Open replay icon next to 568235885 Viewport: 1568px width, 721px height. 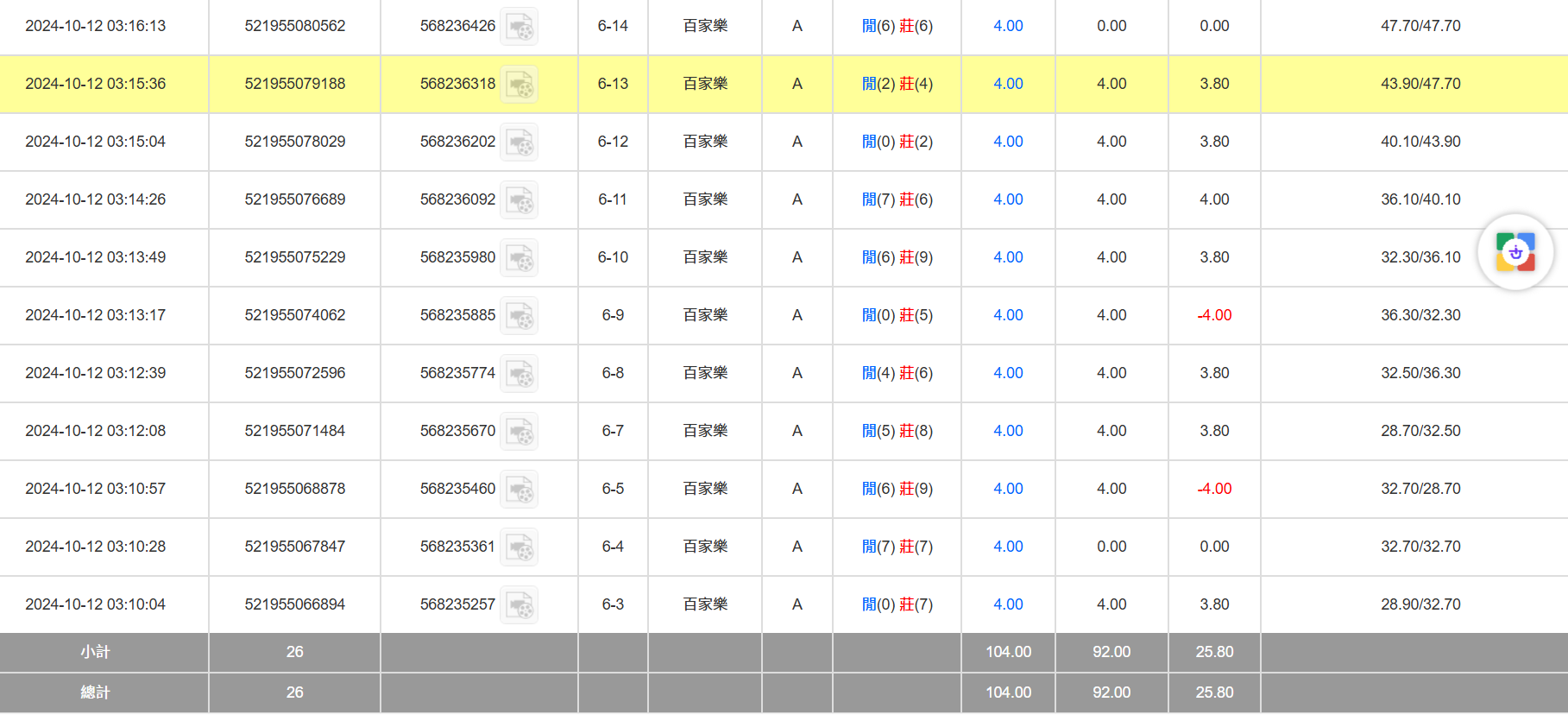[x=520, y=316]
